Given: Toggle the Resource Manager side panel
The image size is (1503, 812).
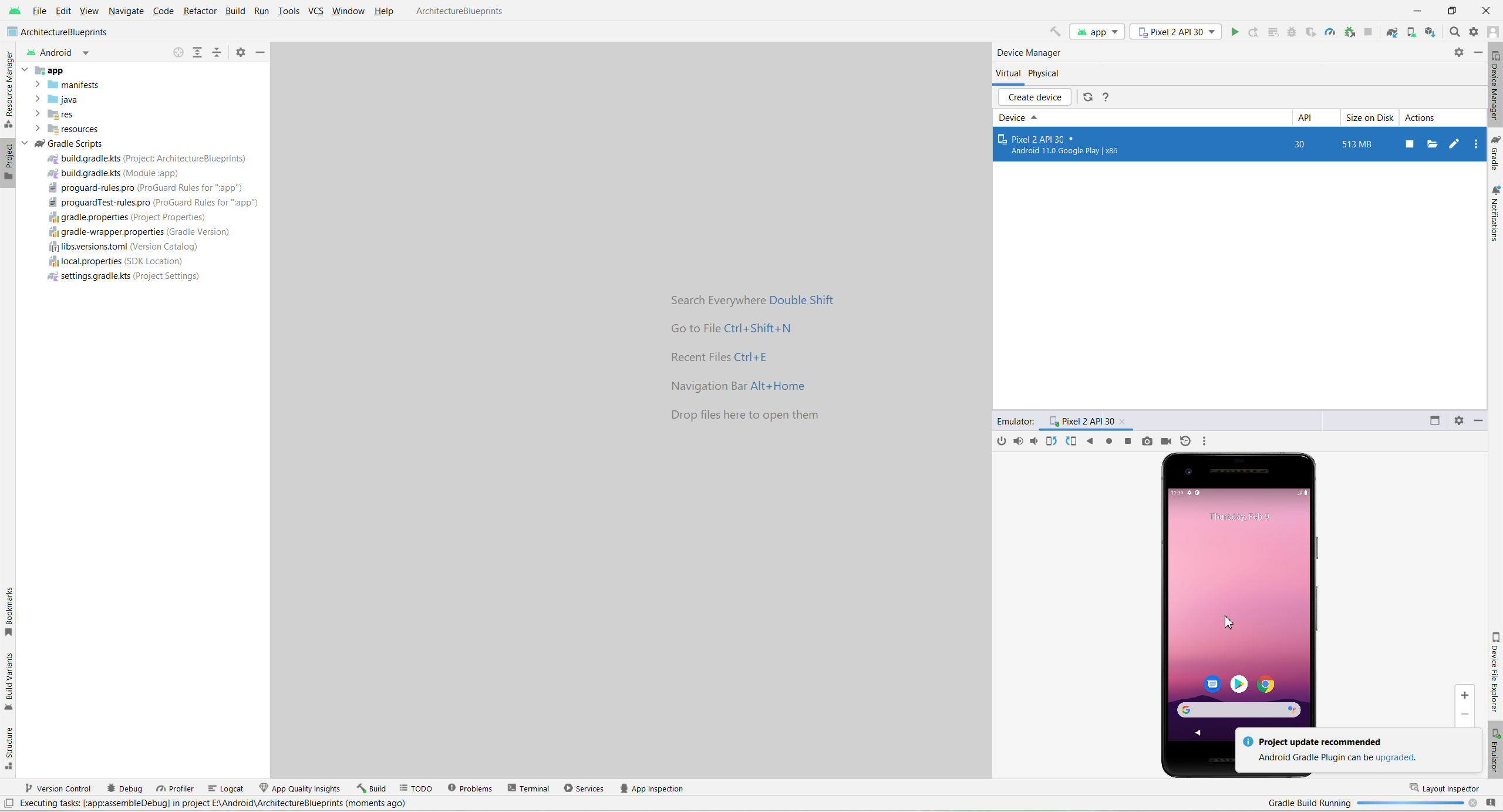Looking at the screenshot, I should pyautogui.click(x=8, y=88).
